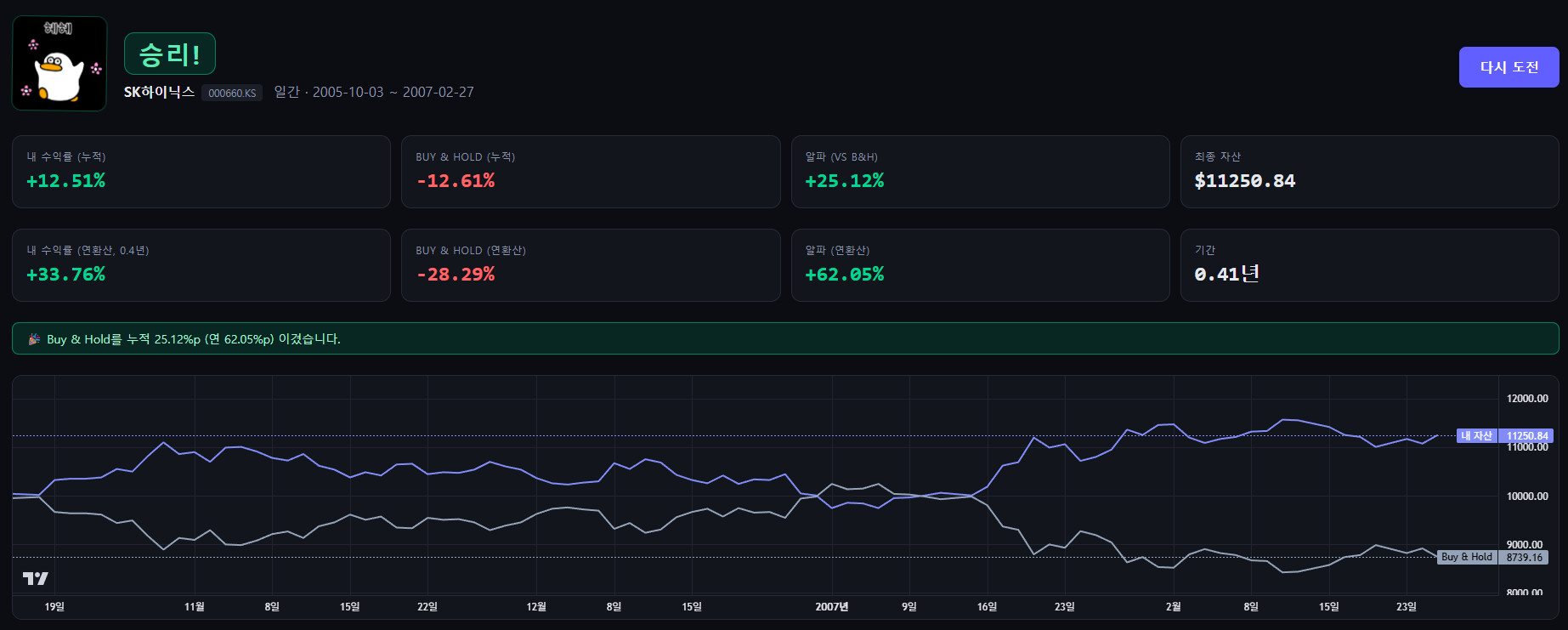
Task: Select the 승리! result badge
Action: point(170,54)
